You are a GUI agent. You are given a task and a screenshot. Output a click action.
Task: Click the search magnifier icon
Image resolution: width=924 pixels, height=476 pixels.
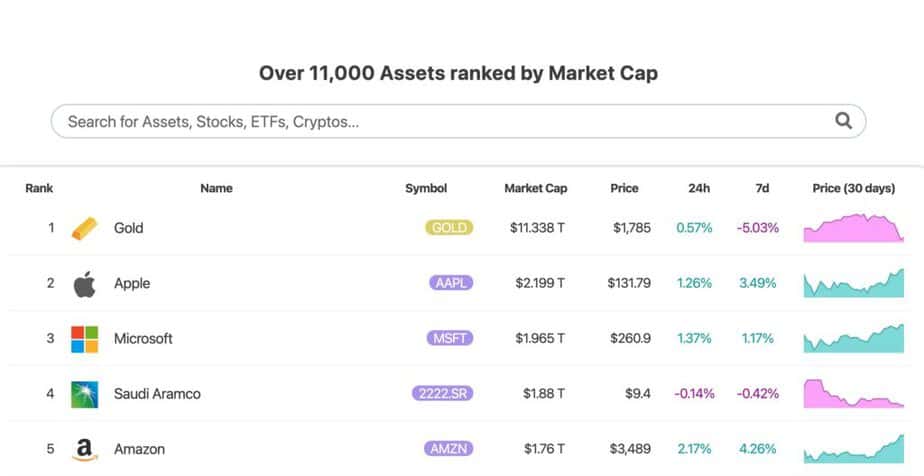(843, 121)
